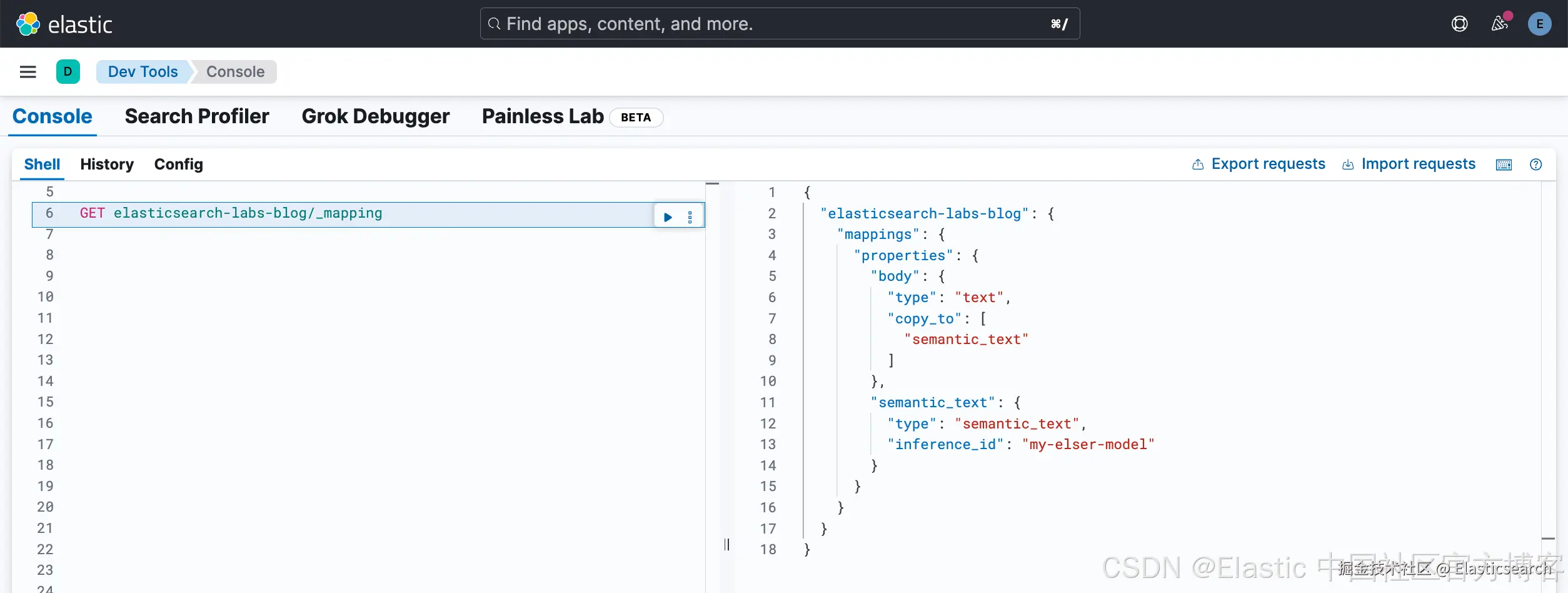The width and height of the screenshot is (1568, 593).
Task: Grab the editor panel resize handle
Action: click(726, 544)
